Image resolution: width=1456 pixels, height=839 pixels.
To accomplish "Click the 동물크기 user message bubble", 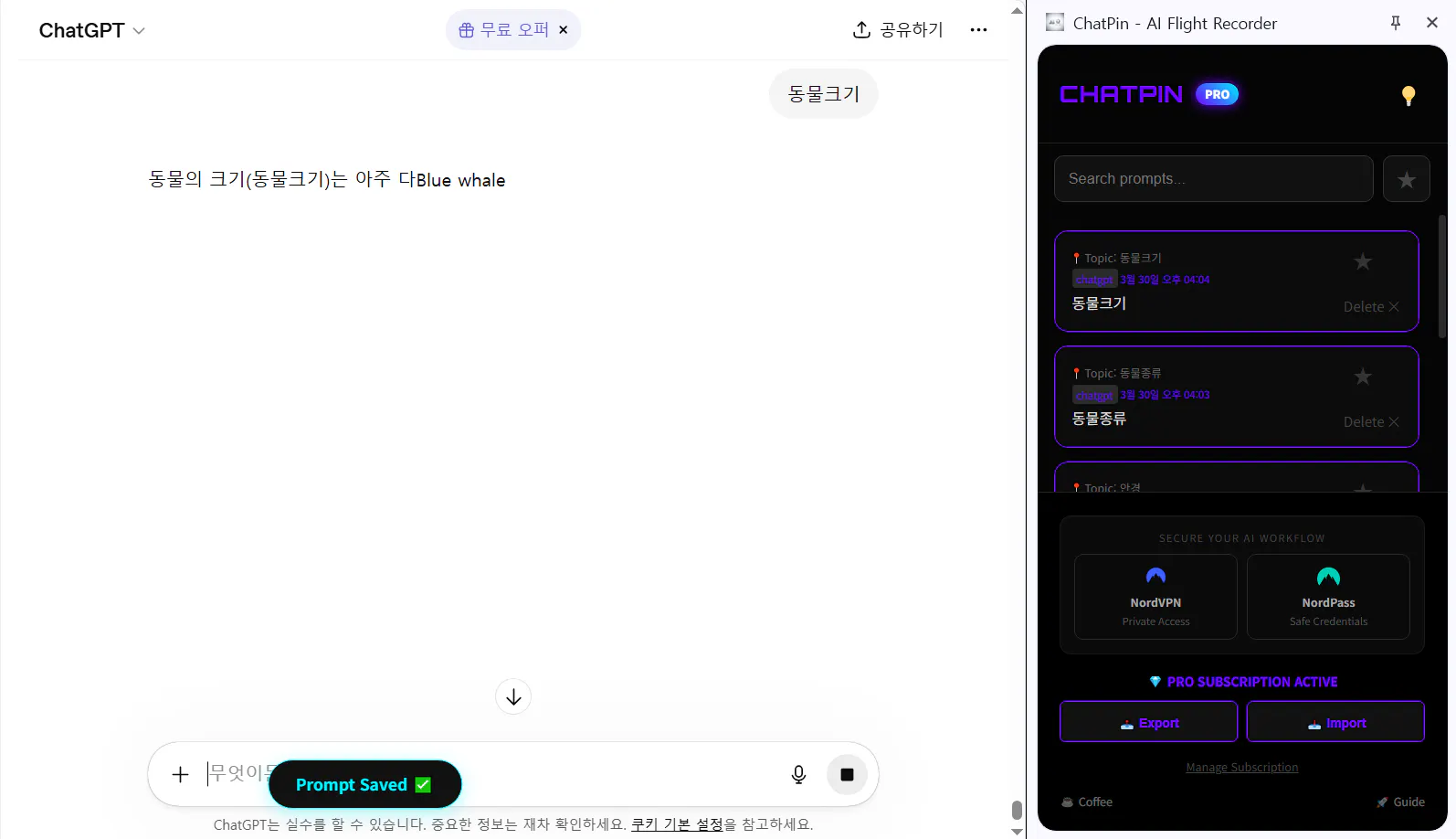I will 824,93.
